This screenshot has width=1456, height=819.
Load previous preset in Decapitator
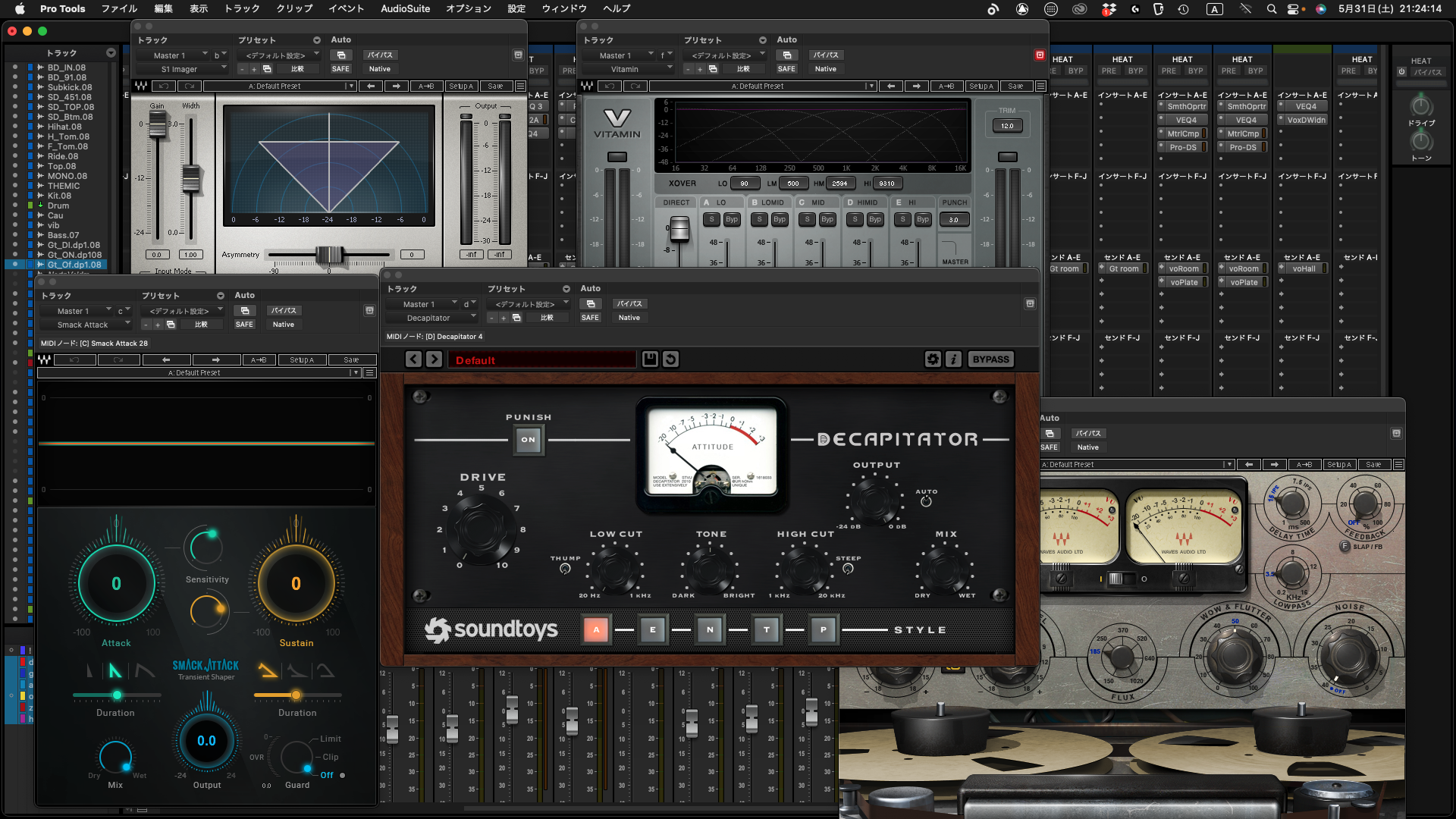point(413,359)
